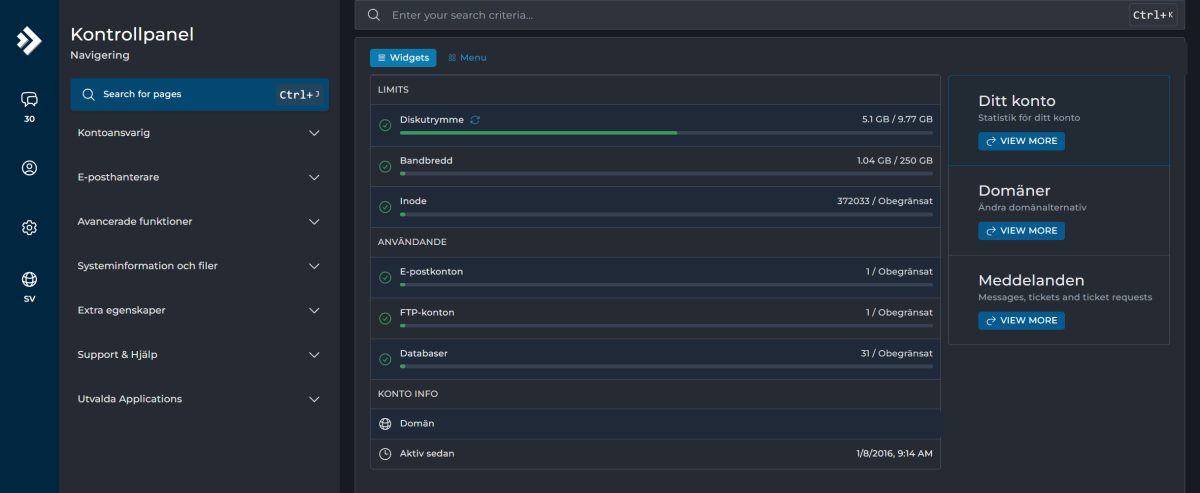Screen dimensions: 1200x493
Task: Click the ANVÄNDANDE section header
Action: (412, 242)
